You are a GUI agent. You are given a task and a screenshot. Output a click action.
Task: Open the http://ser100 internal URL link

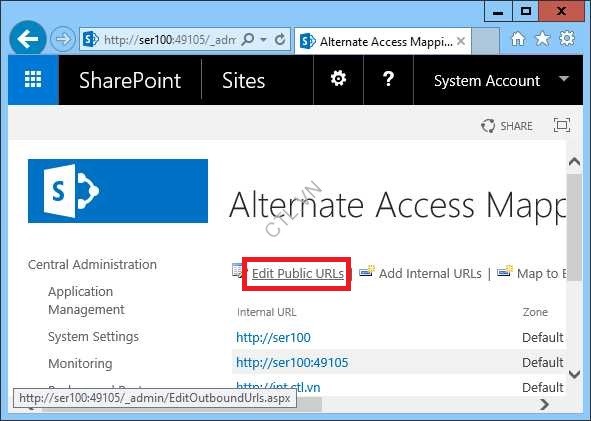click(x=273, y=337)
